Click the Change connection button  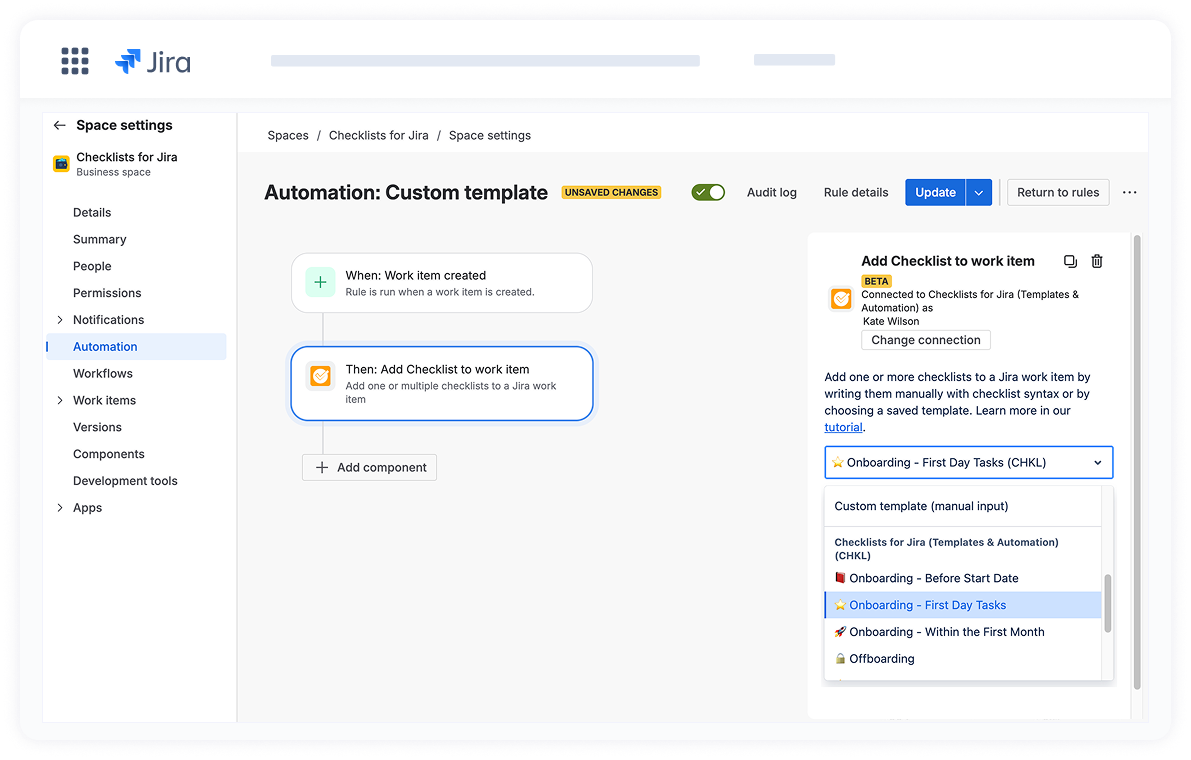[x=925, y=340]
